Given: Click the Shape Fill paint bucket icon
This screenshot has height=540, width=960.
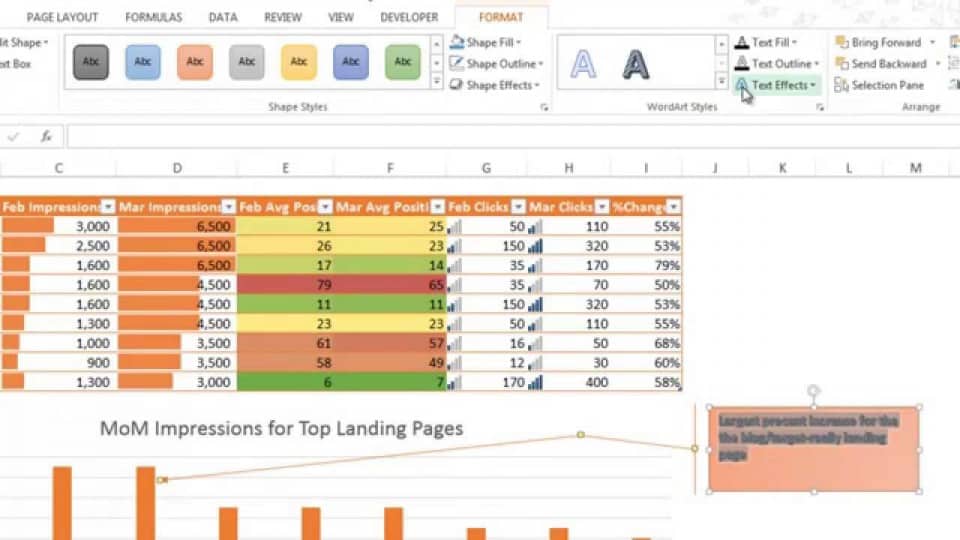Looking at the screenshot, I should pos(457,42).
